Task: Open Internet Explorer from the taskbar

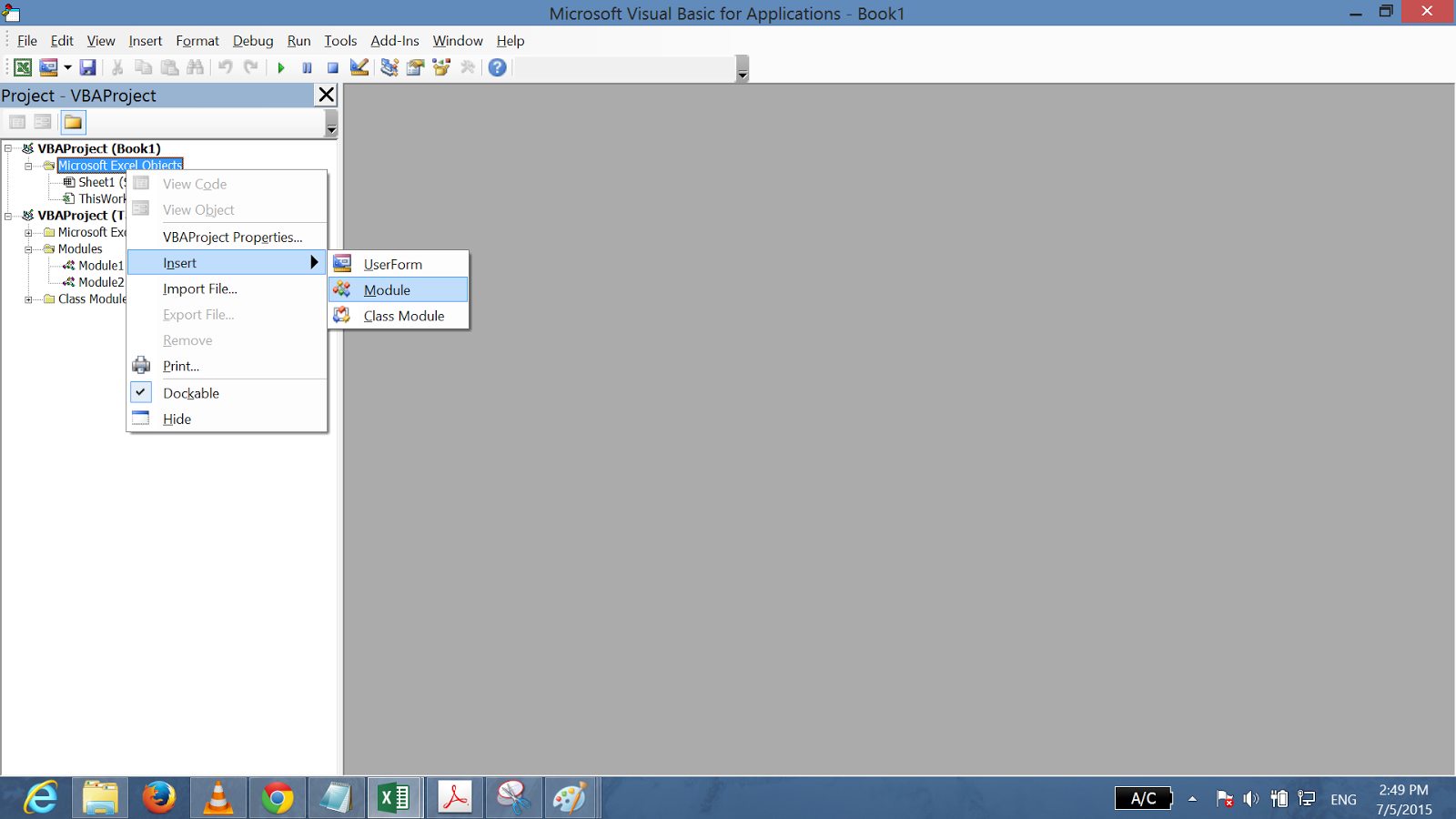Action: 40,798
